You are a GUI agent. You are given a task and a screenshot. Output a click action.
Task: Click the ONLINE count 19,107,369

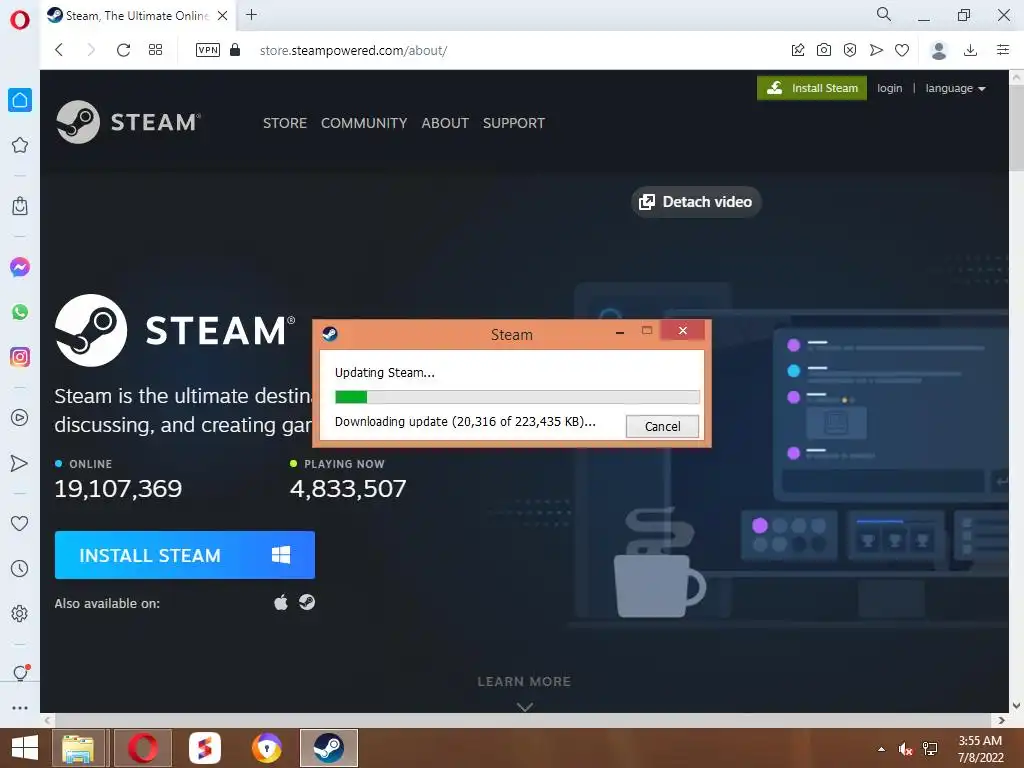pos(118,488)
